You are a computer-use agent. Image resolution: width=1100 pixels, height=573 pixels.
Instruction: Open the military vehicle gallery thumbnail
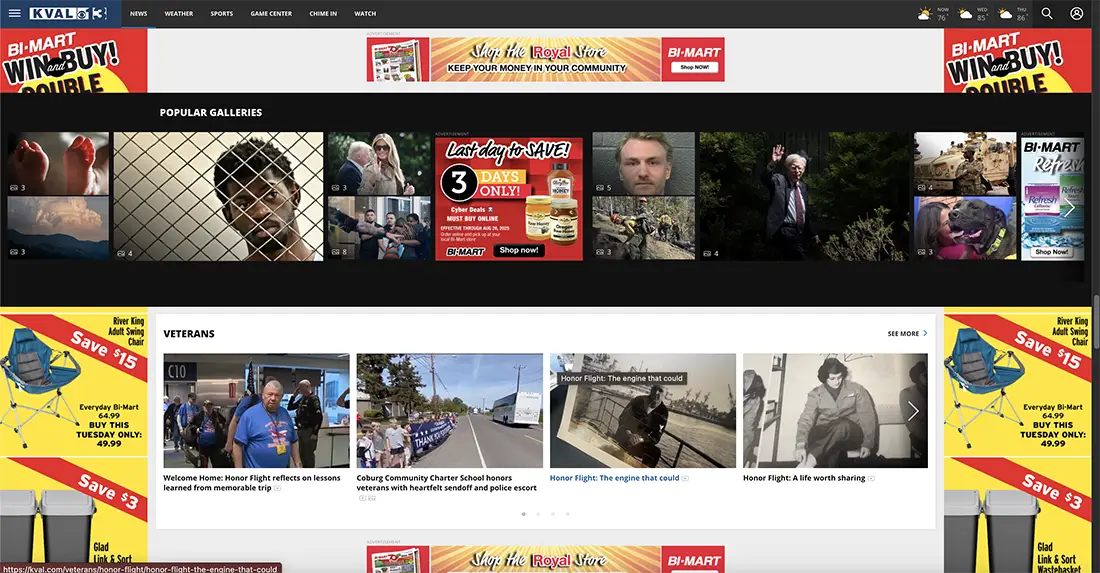[x=965, y=163]
